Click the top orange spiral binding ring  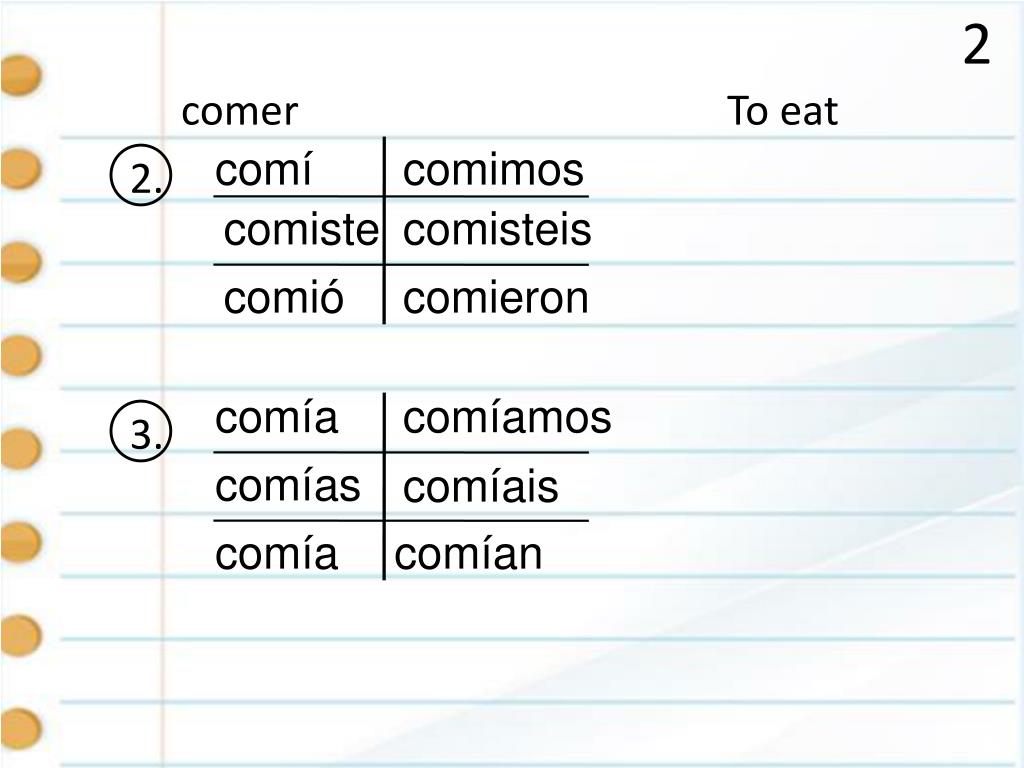pos(20,75)
